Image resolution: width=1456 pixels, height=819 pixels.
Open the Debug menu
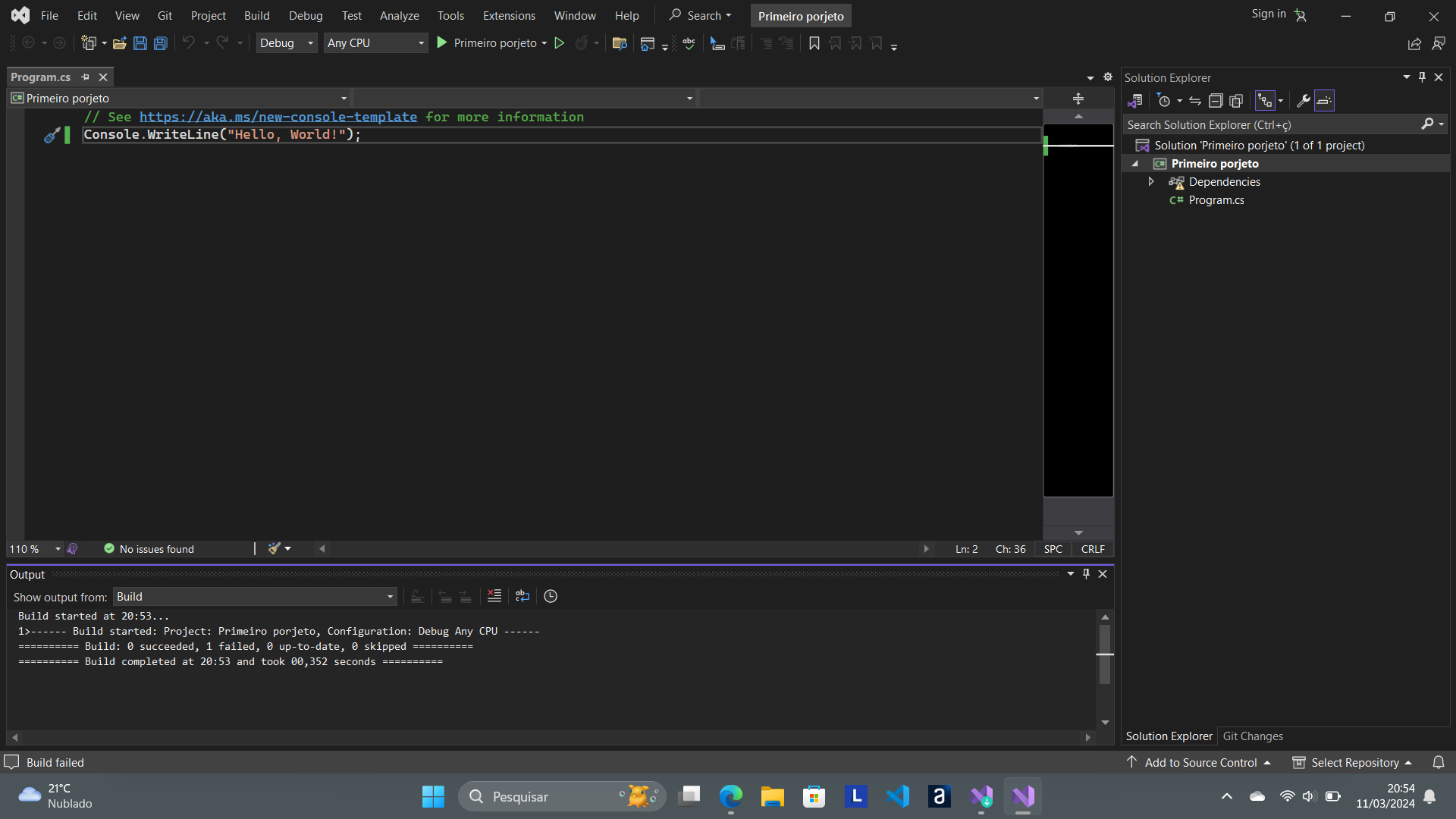(305, 15)
